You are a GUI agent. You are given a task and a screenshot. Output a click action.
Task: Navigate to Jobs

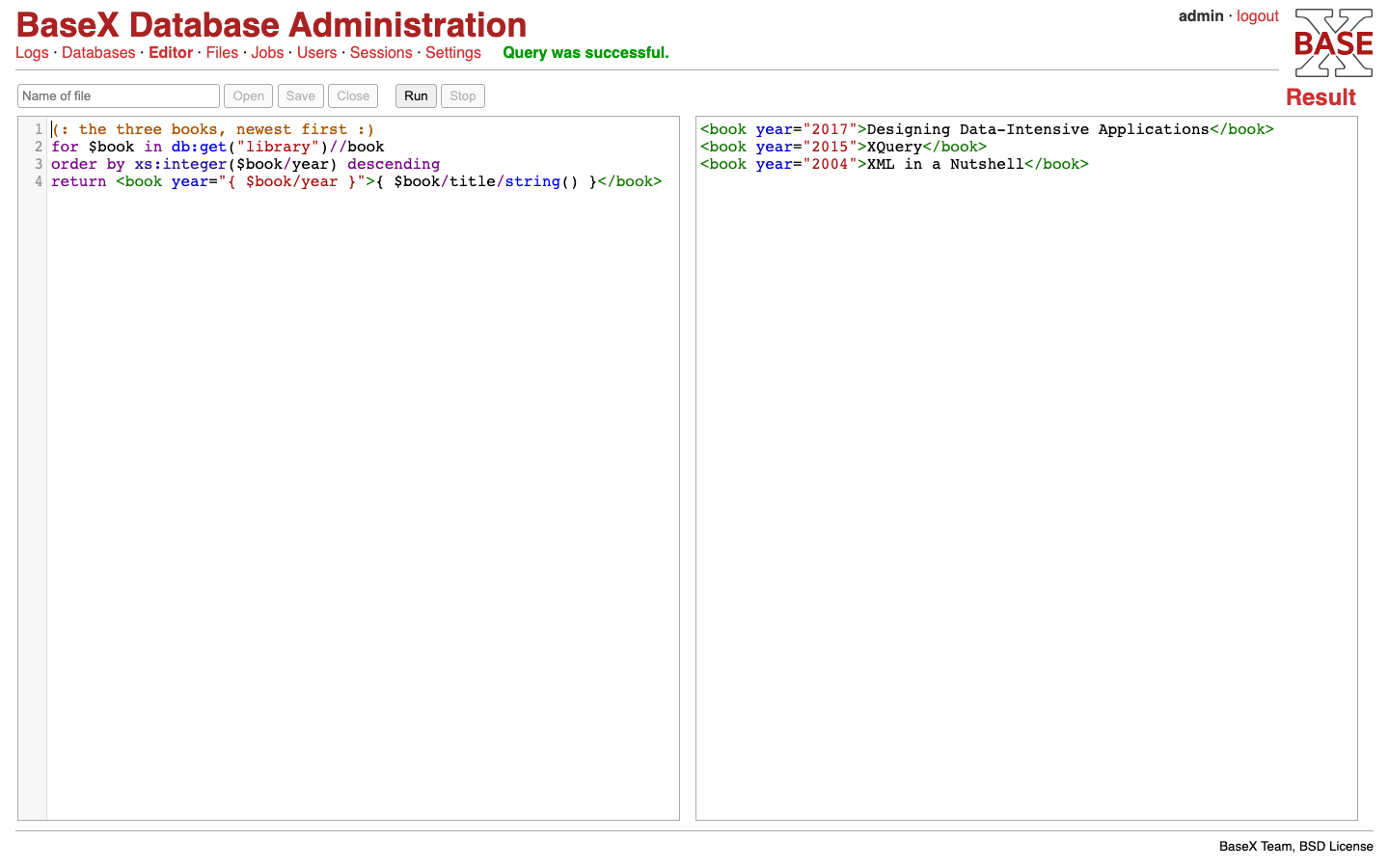tap(267, 53)
